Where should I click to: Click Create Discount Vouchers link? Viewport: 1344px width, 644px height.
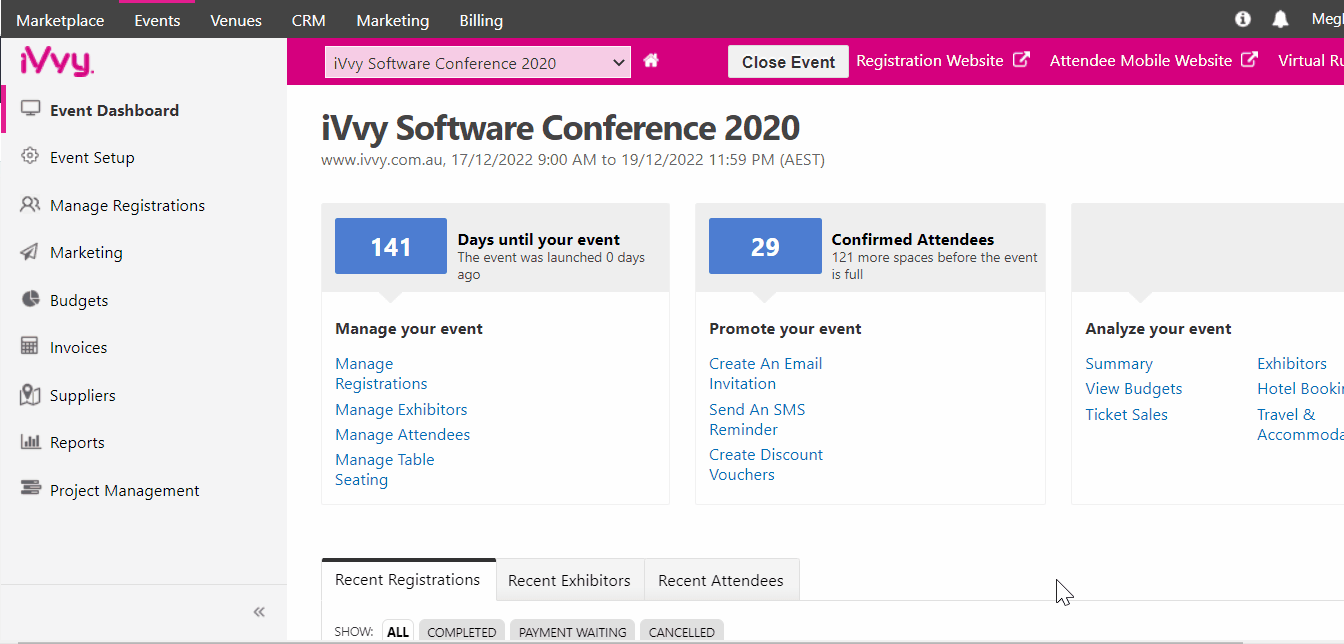coord(766,464)
